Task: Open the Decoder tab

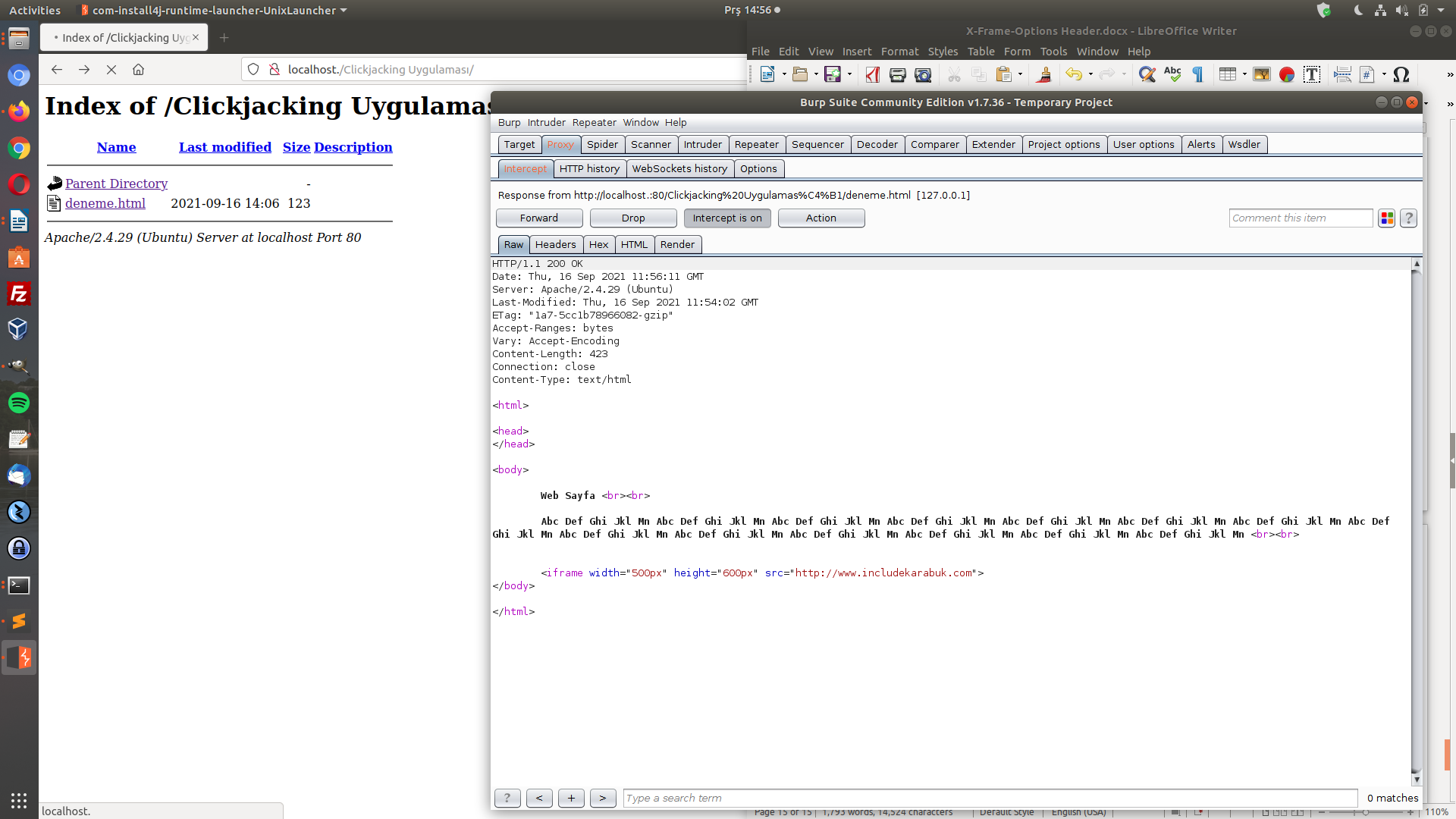Action: (877, 145)
